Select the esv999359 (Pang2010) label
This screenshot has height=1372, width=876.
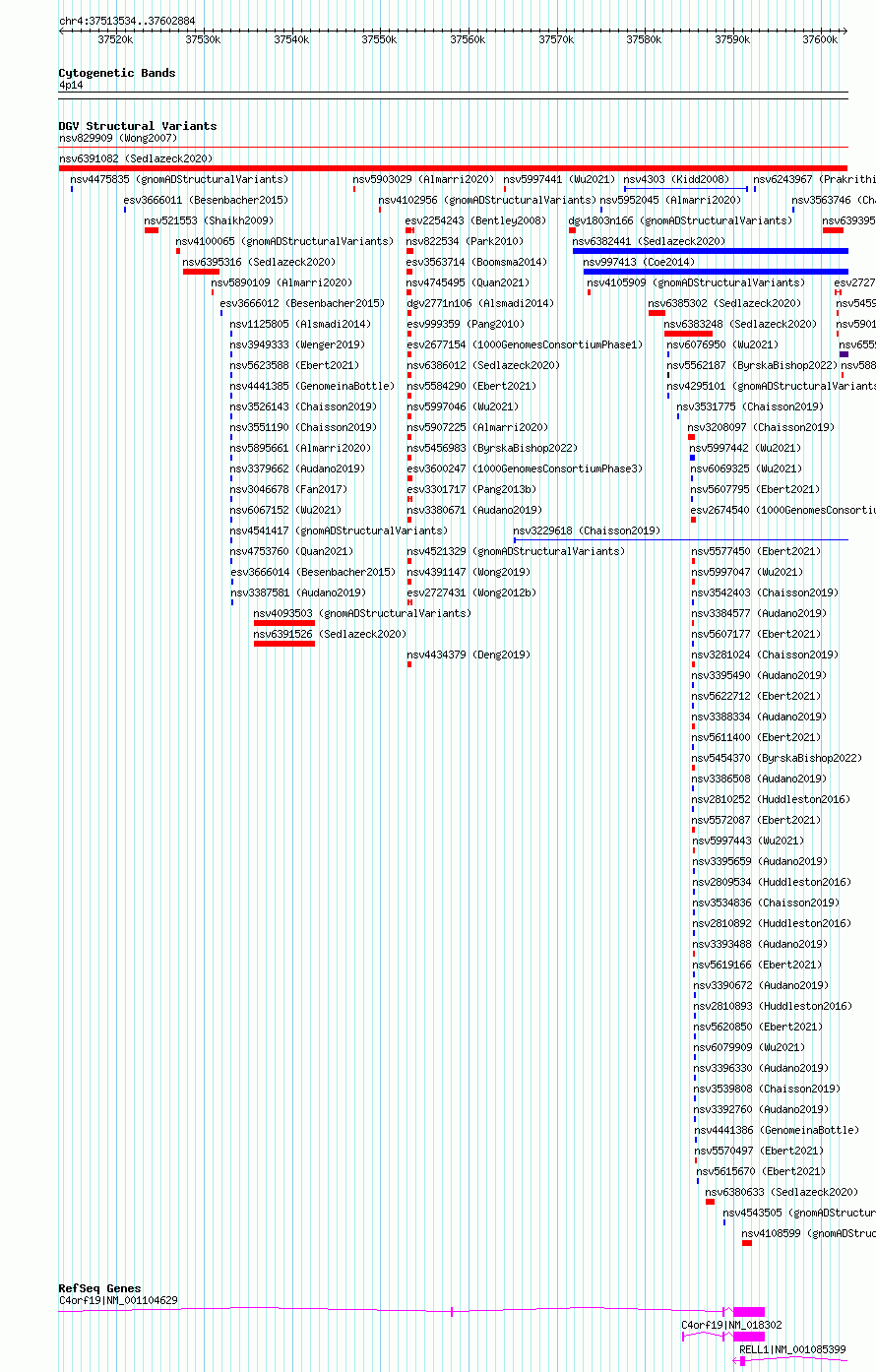466,324
